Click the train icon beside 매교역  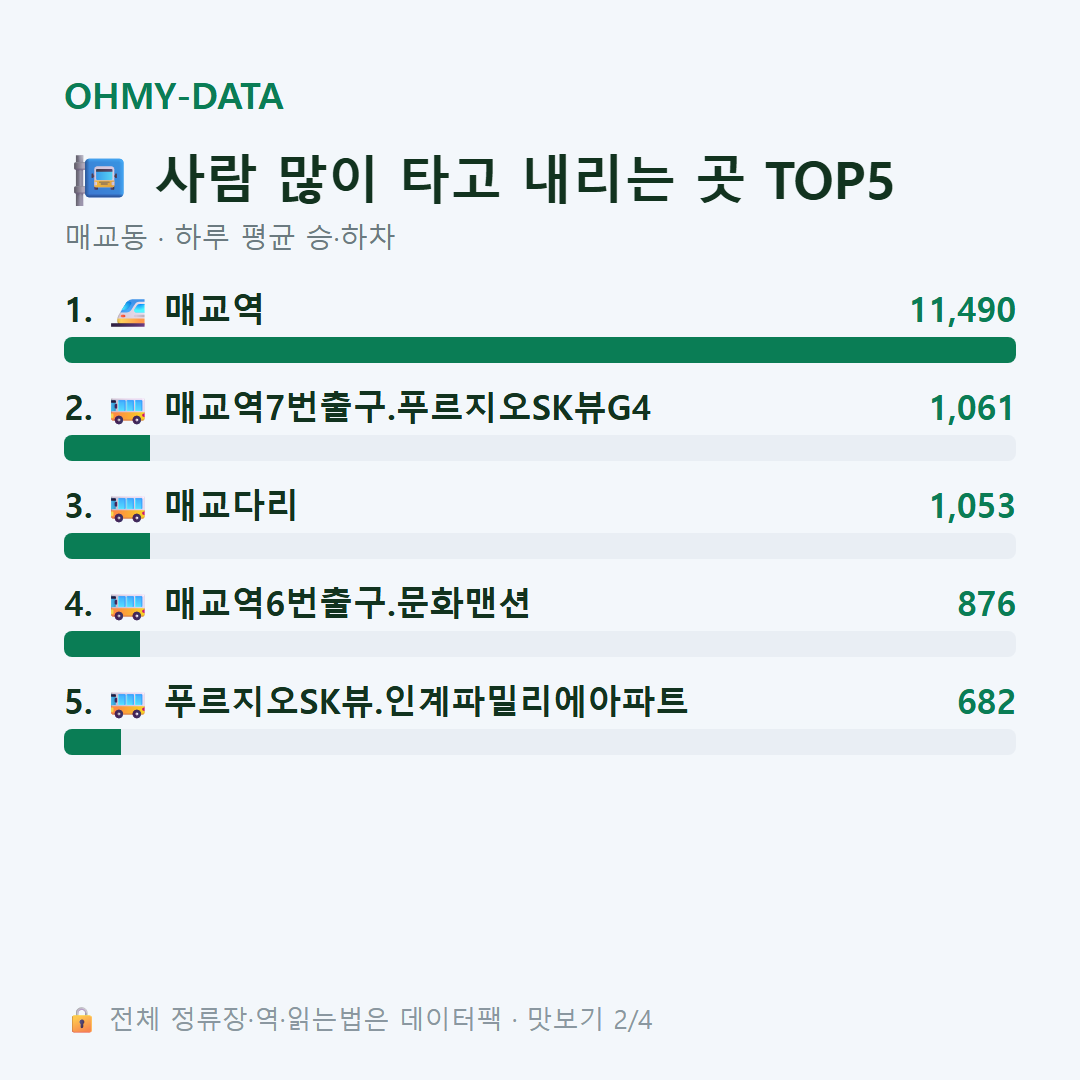(128, 311)
